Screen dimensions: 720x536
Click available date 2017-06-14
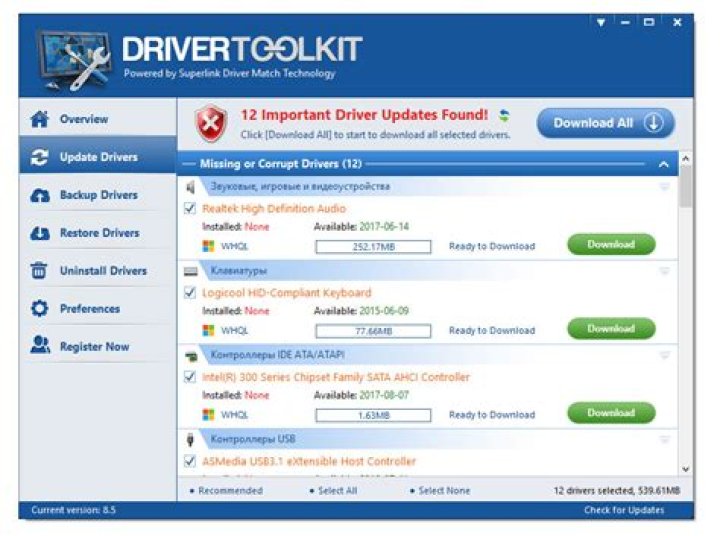pos(384,226)
